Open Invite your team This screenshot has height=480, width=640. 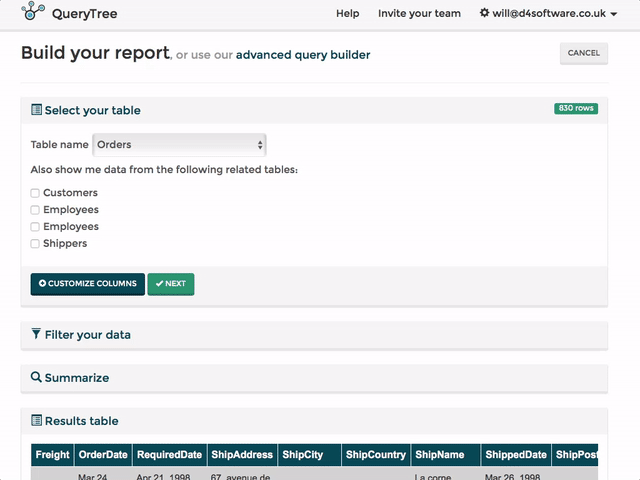[419, 13]
